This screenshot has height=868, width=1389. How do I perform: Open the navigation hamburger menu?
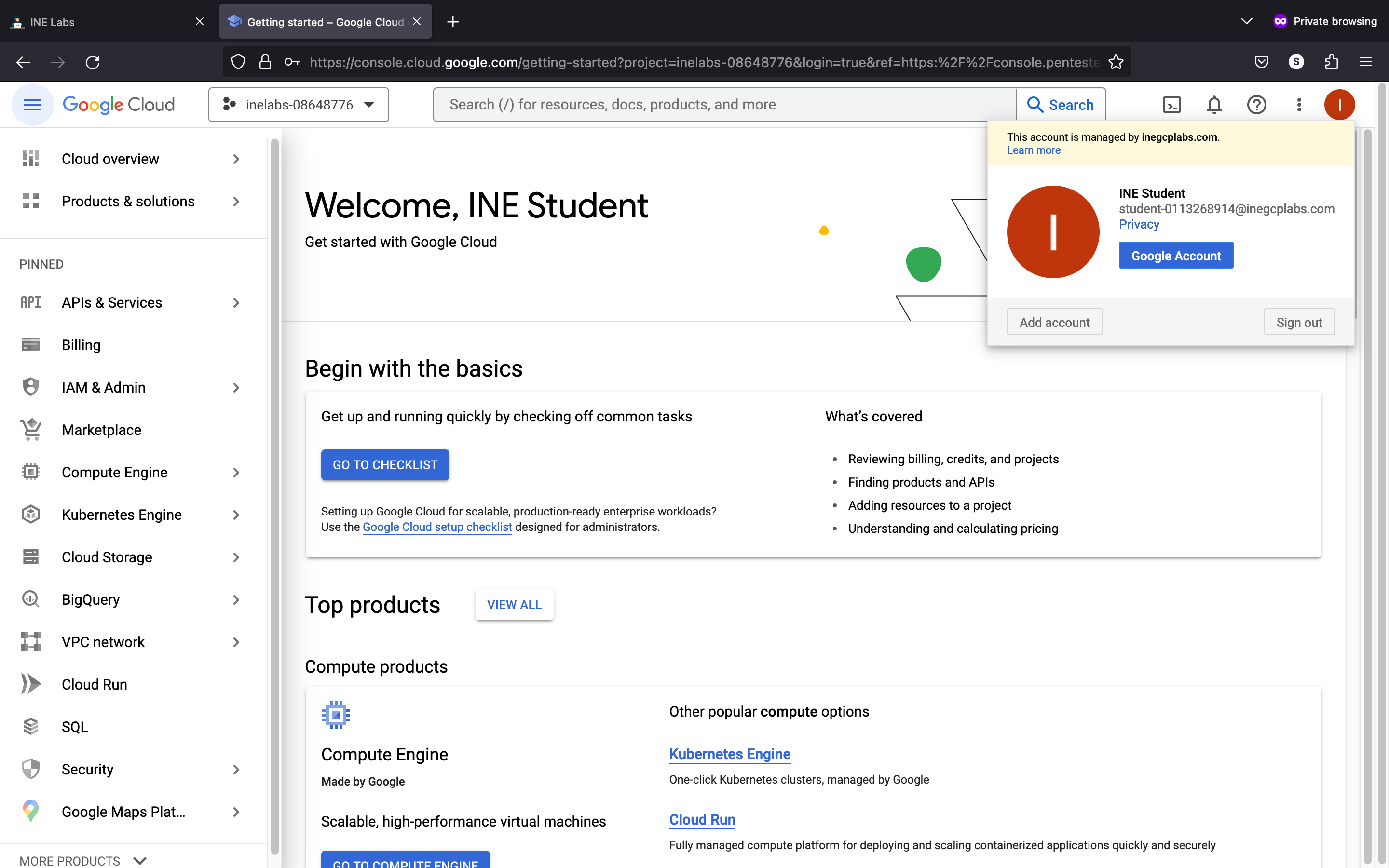33,105
